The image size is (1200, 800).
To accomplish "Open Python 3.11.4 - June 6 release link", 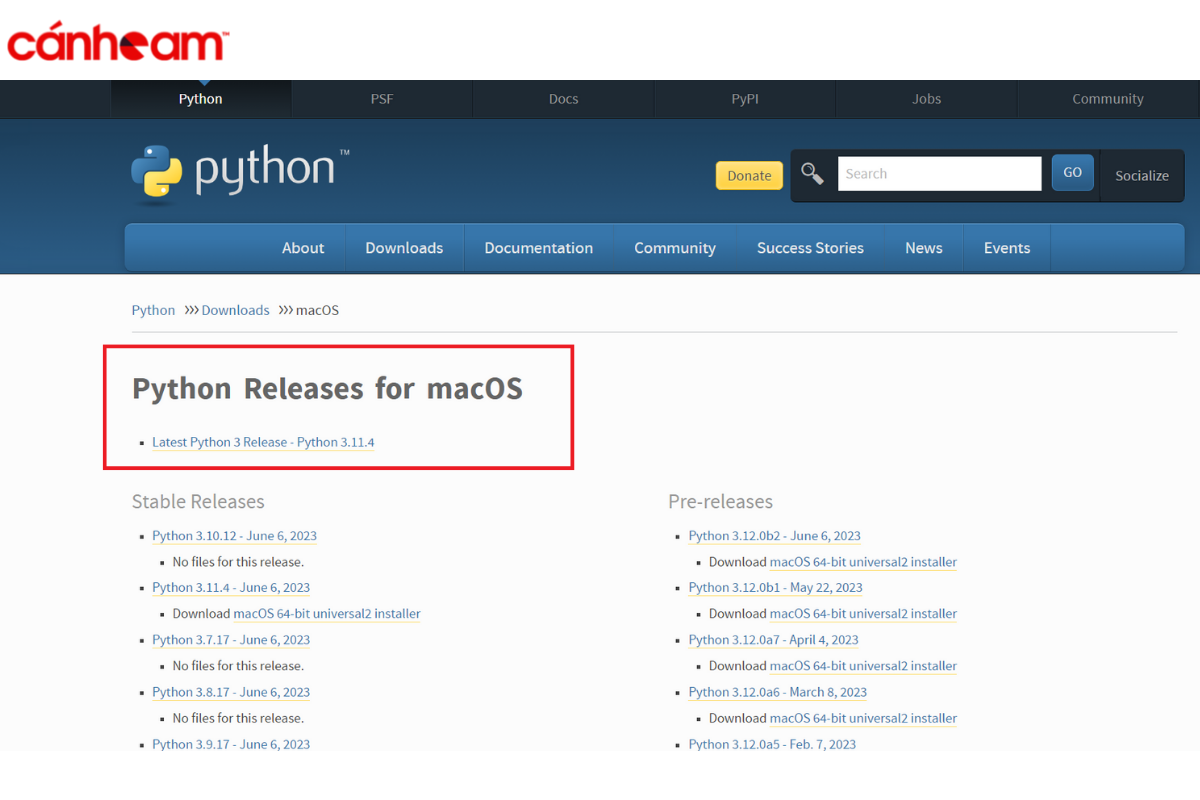I will (231, 588).
